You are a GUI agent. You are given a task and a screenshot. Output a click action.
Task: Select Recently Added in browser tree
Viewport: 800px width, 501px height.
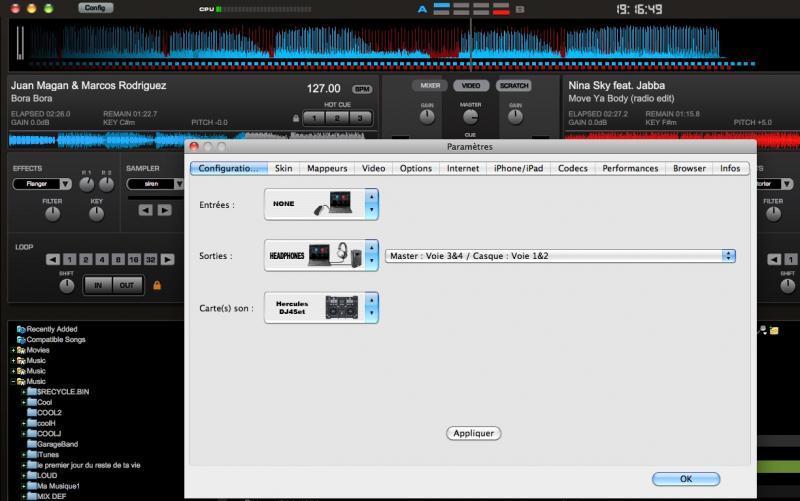[x=52, y=329]
